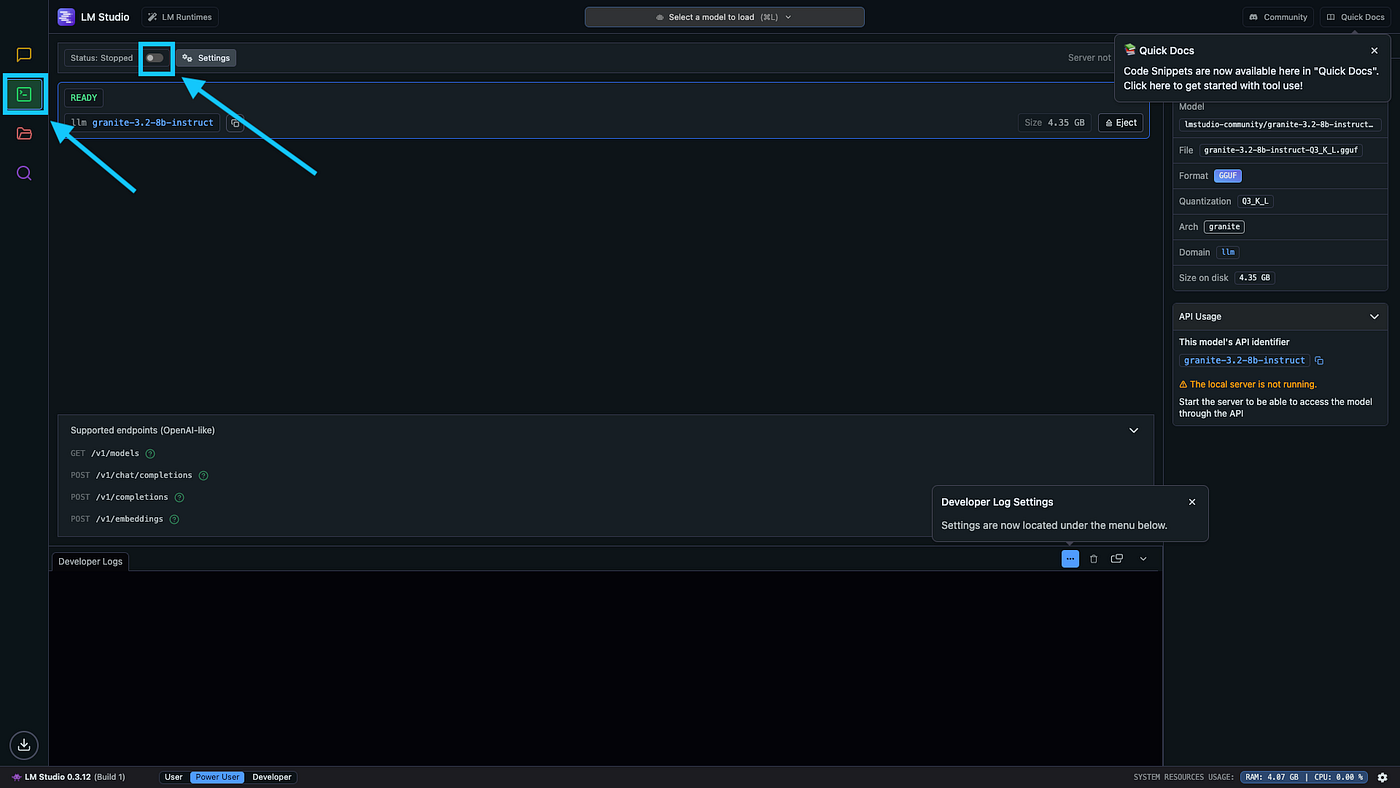This screenshot has width=1400, height=788.
Task: Show help for the /v1/chat/completions endpoint
Action: click(203, 476)
